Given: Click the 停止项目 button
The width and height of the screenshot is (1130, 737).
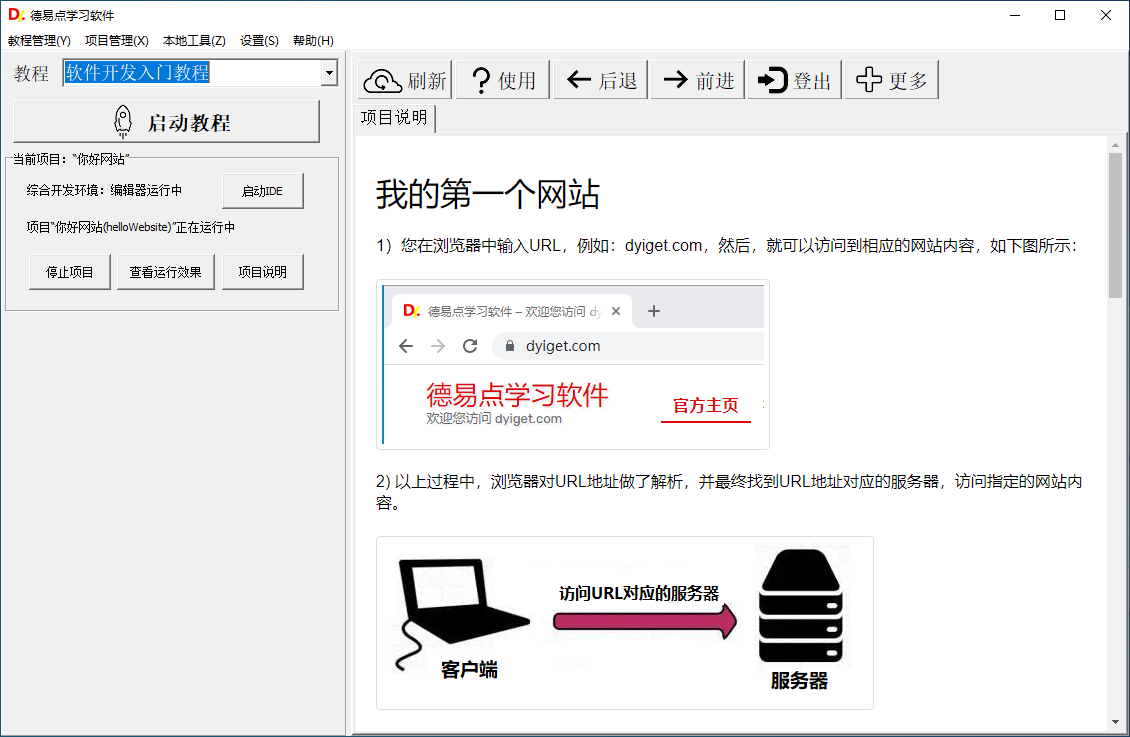Looking at the screenshot, I should pos(69,272).
